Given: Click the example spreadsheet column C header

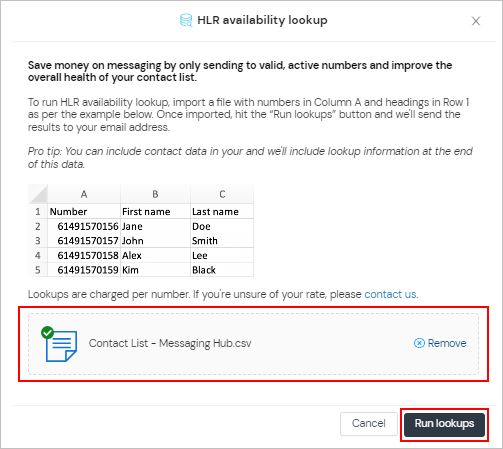Looking at the screenshot, I should (x=222, y=194).
